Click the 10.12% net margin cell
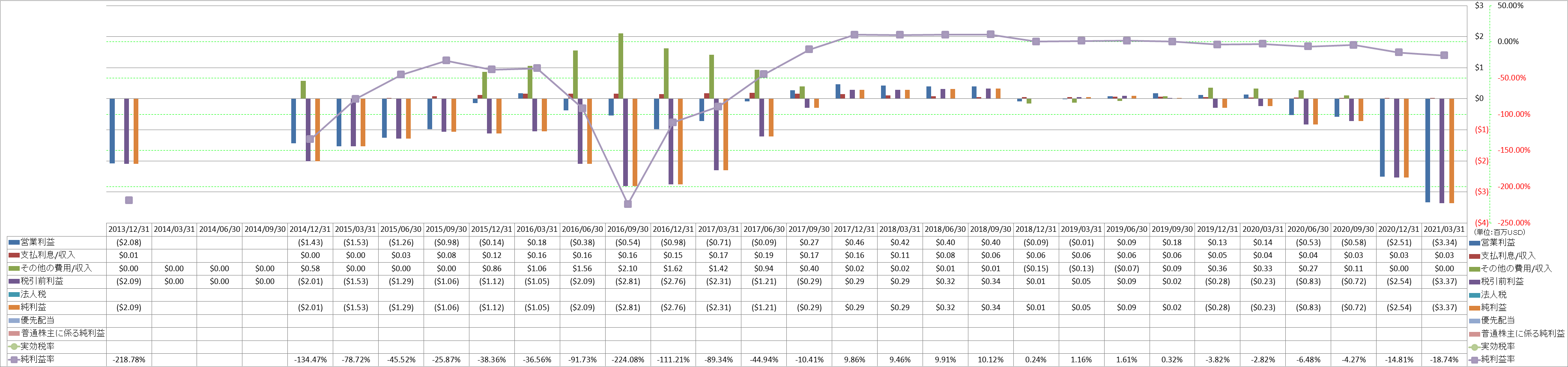1568x367 pixels. tap(990, 360)
